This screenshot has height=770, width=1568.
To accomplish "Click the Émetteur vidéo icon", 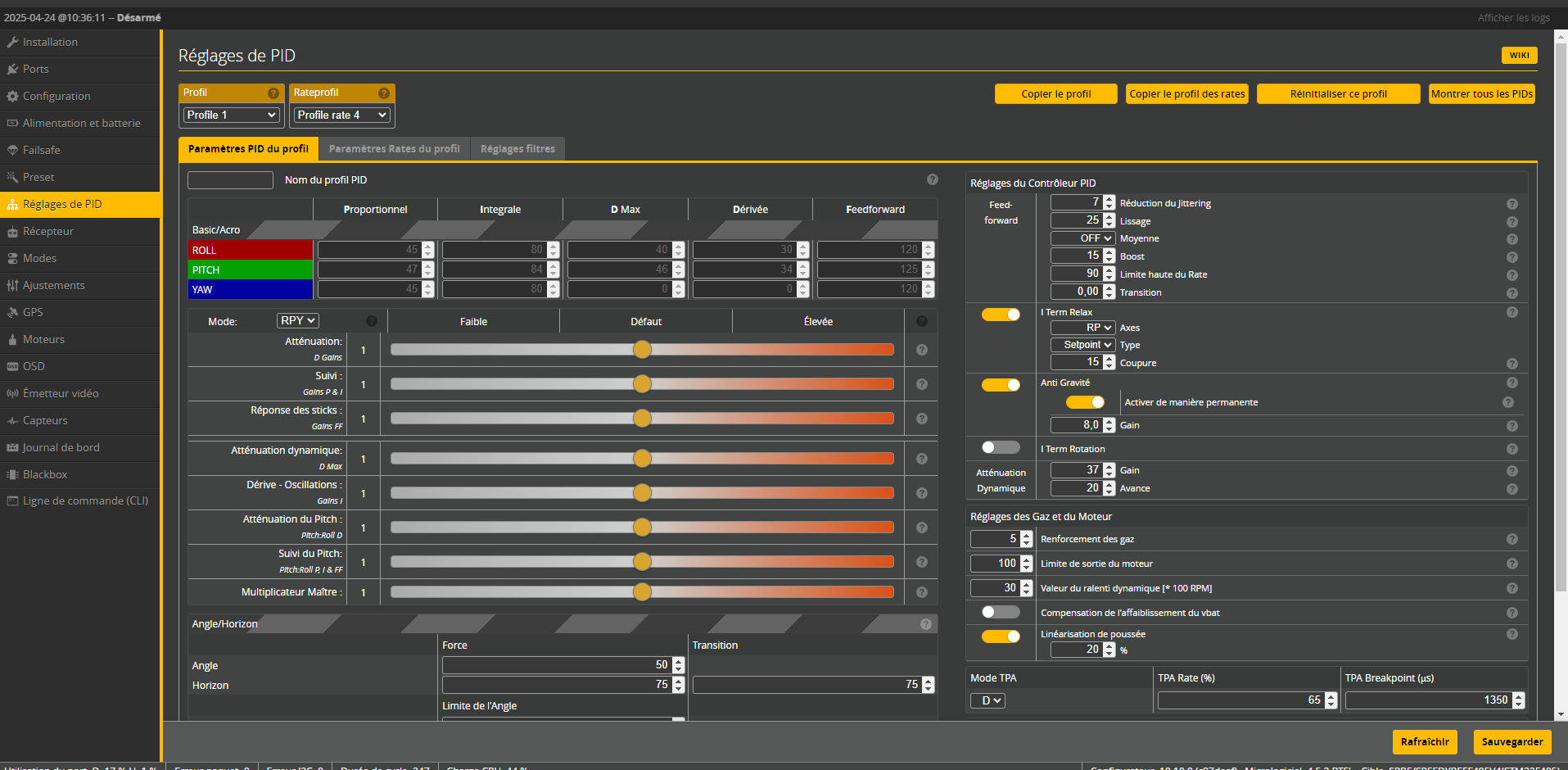I will [x=12, y=393].
